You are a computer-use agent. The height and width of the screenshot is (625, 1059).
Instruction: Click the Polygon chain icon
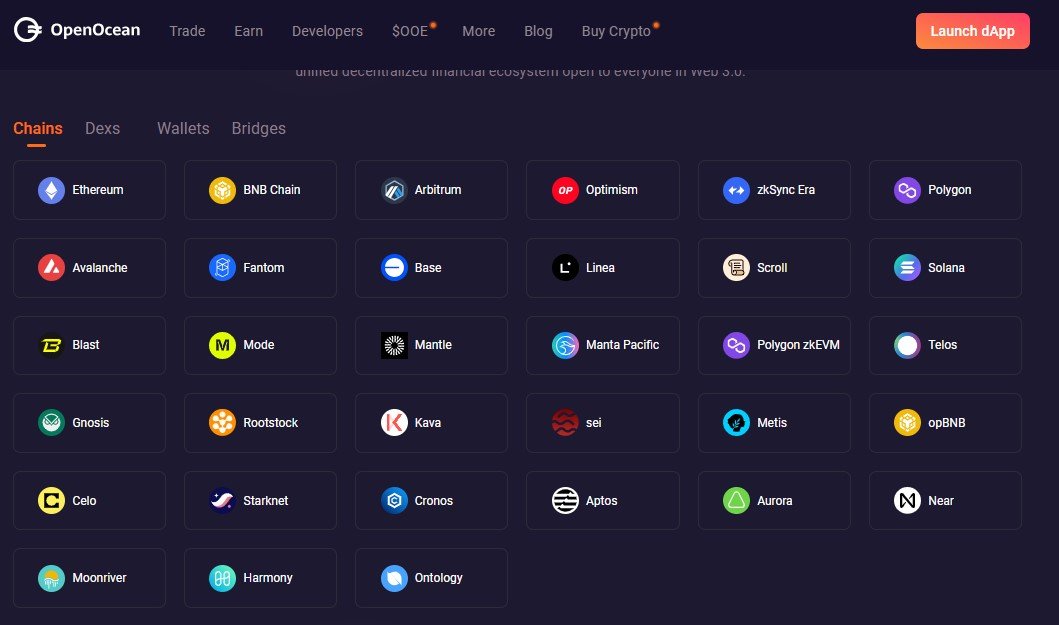907,191
